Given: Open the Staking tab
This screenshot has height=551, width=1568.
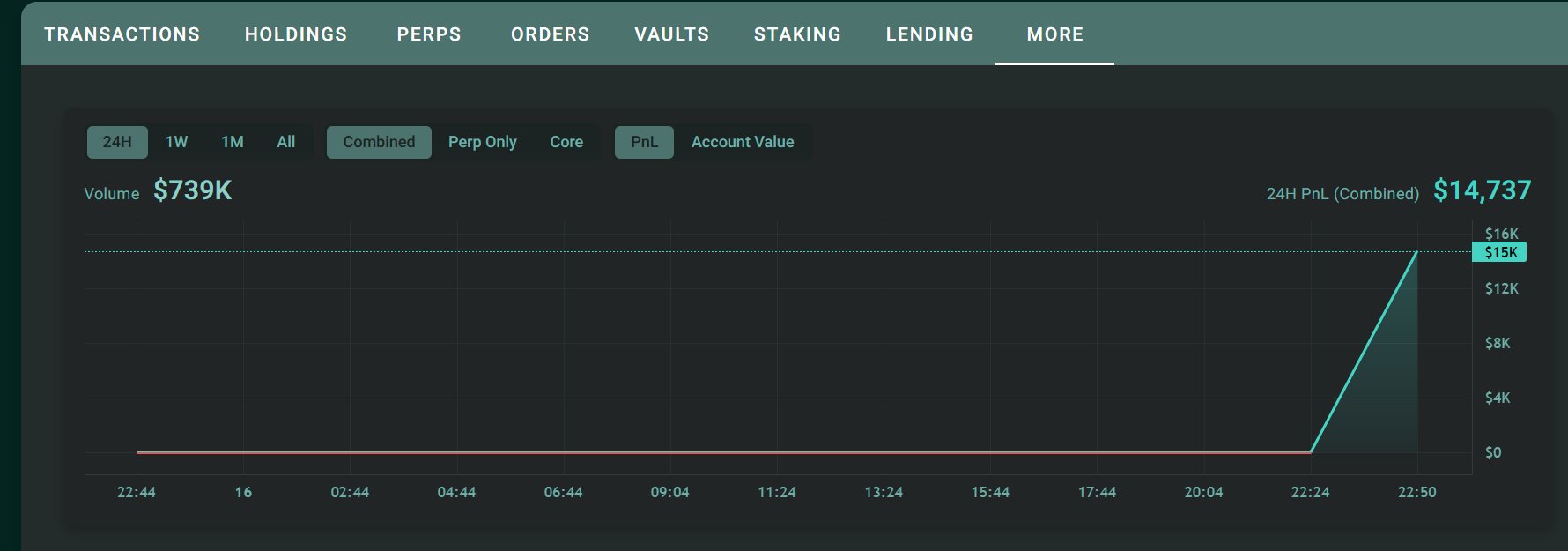Looking at the screenshot, I should pos(798,34).
